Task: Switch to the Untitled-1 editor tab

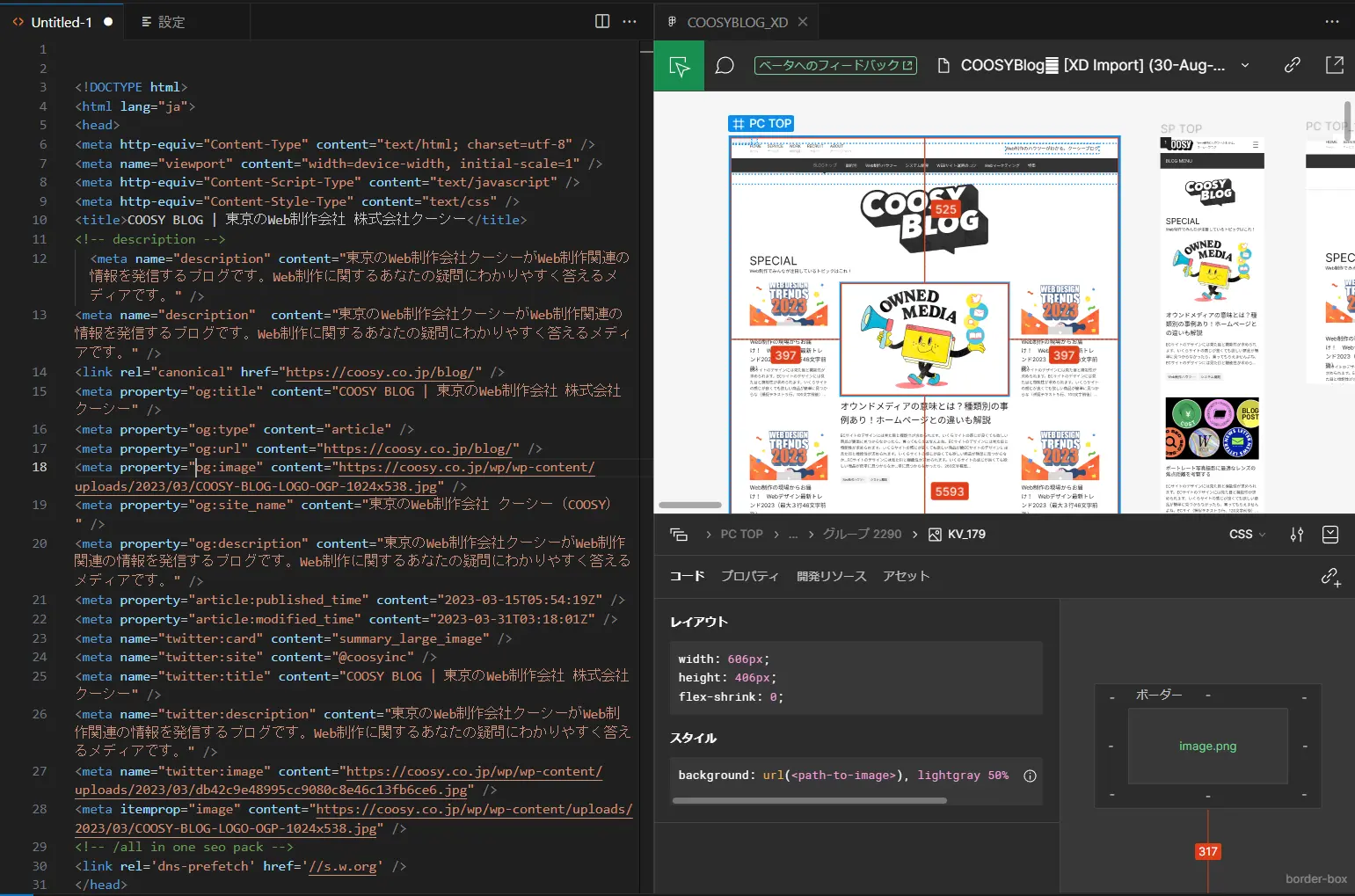Action: pyautogui.click(x=62, y=22)
